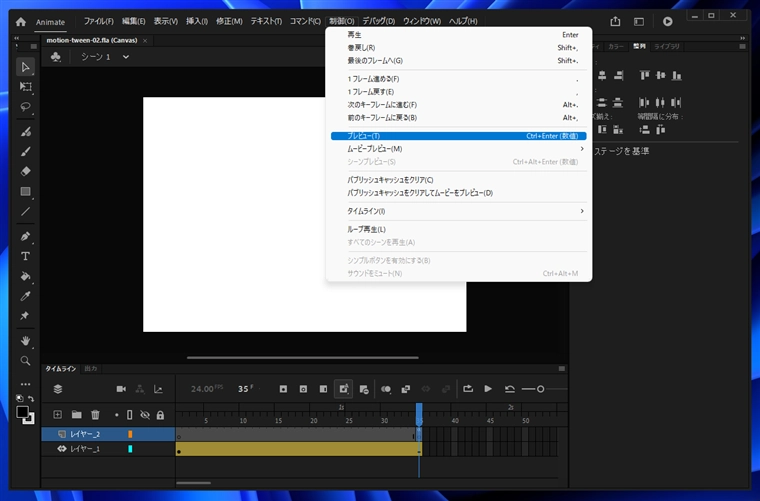This screenshot has width=760, height=501.
Task: Collapse the tools panel double-arrow
Action: (x=16, y=38)
